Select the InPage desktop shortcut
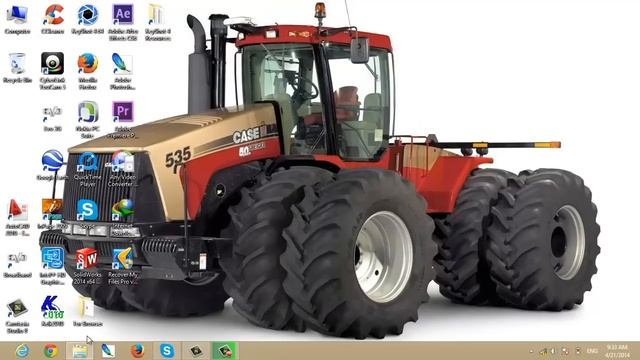The width and height of the screenshot is (640, 360). [52, 214]
